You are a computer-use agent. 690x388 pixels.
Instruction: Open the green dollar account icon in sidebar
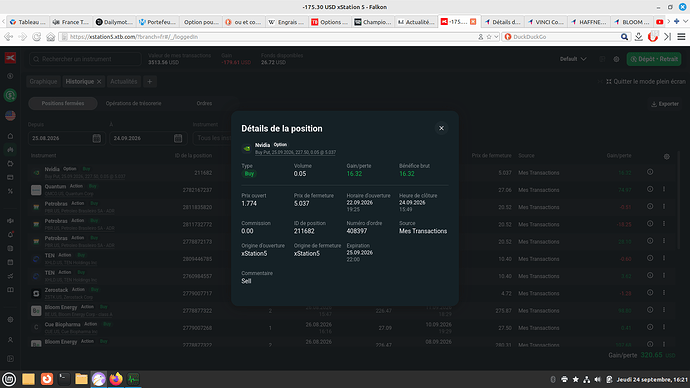[10, 95]
